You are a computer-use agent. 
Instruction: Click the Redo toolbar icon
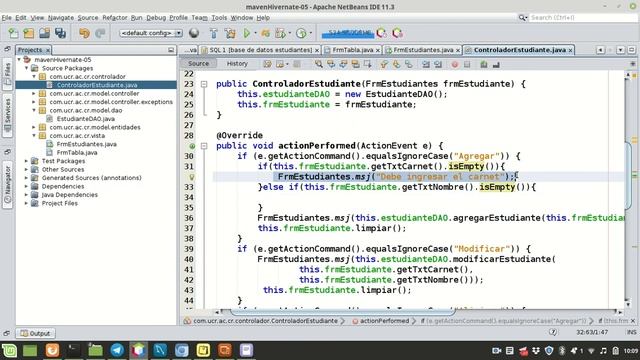click(100, 33)
